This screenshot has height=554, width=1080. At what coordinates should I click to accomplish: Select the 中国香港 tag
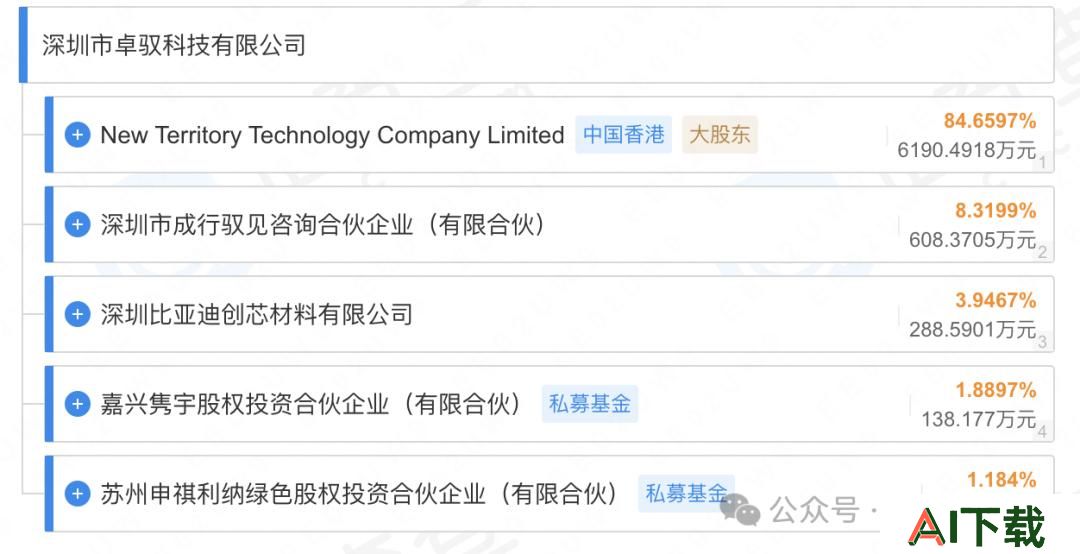623,134
